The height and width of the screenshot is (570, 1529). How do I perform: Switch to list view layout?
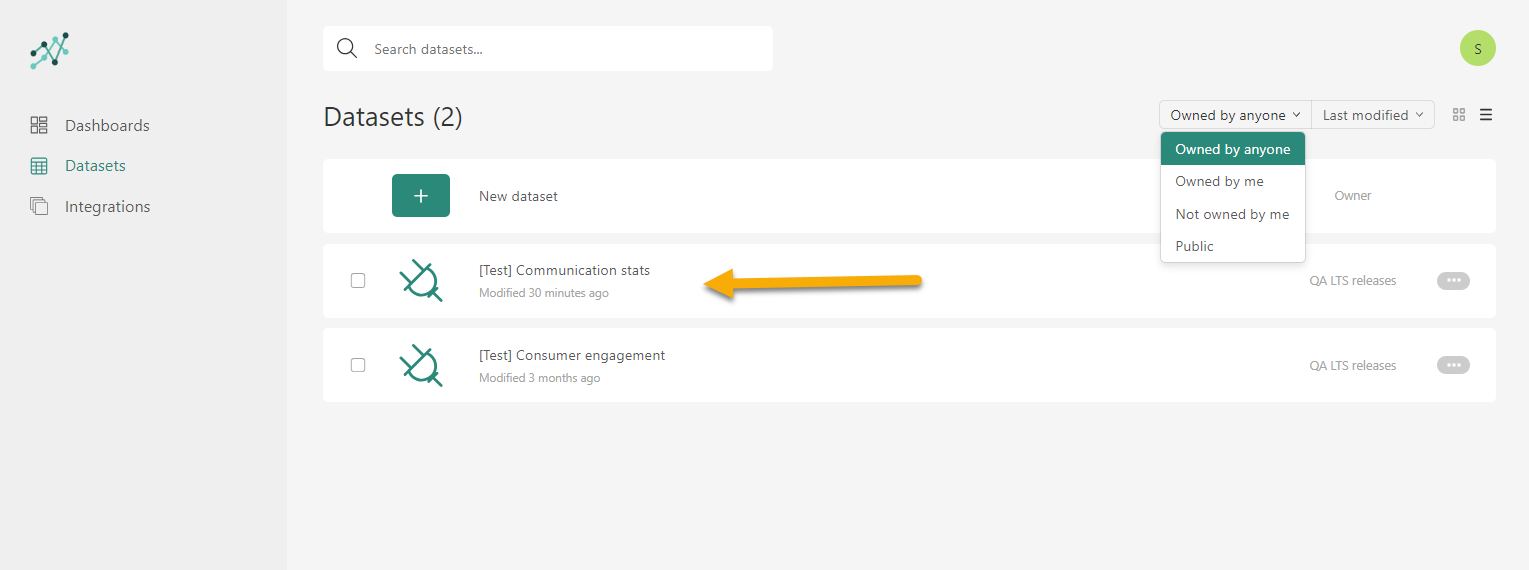point(1486,115)
